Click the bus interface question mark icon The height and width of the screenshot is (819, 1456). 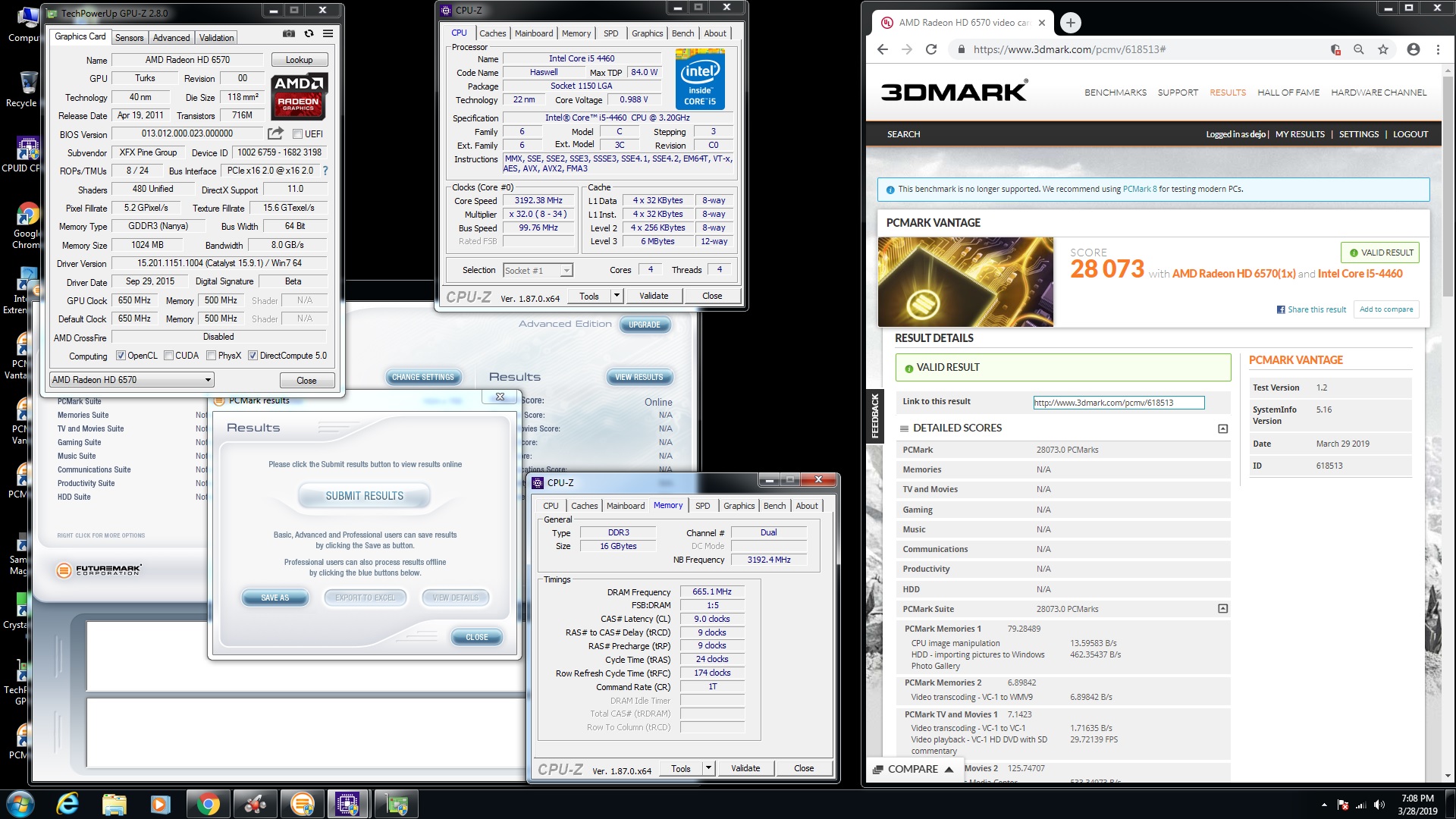tap(325, 171)
